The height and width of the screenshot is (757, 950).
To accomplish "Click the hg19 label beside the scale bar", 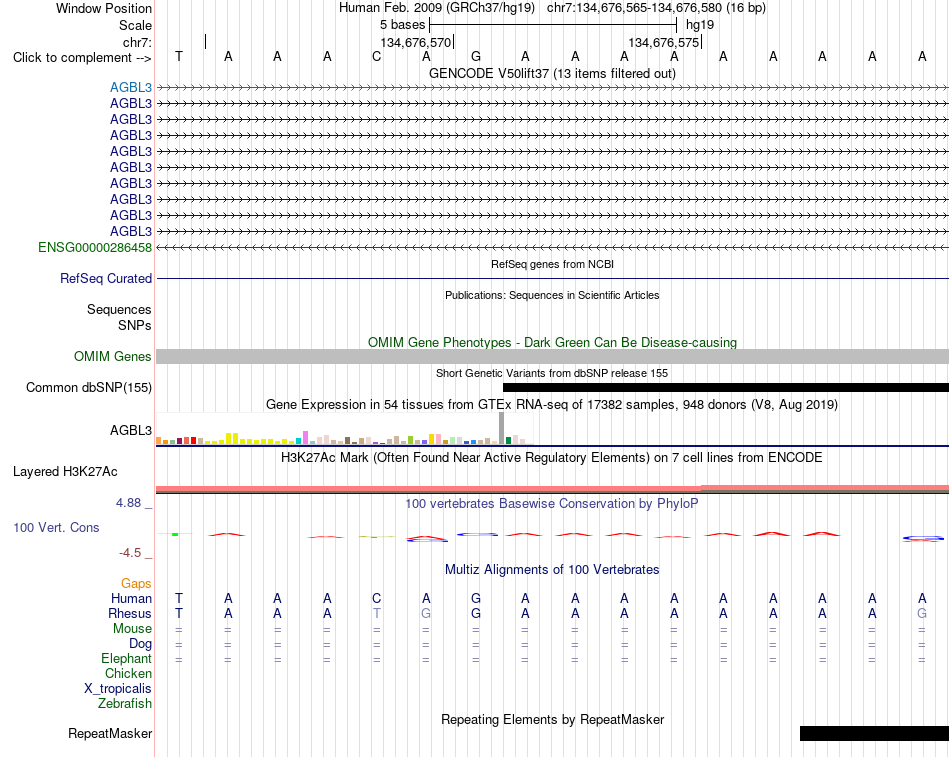I will 700,25.
